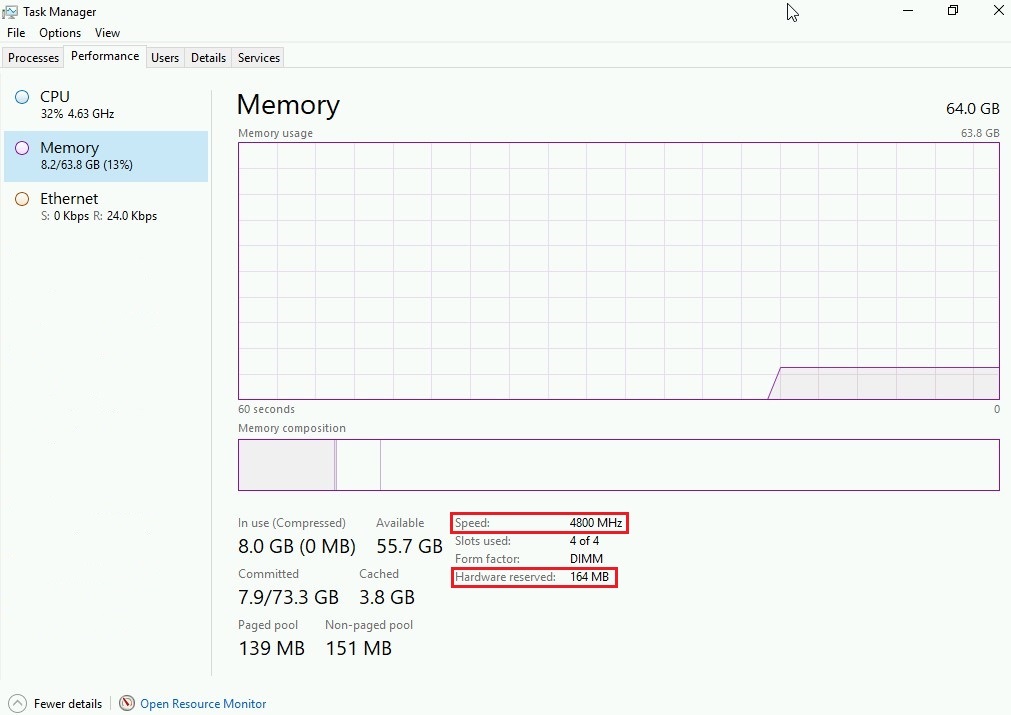
Task: Click the Resource Monitor icon near bottom
Action: click(x=127, y=703)
